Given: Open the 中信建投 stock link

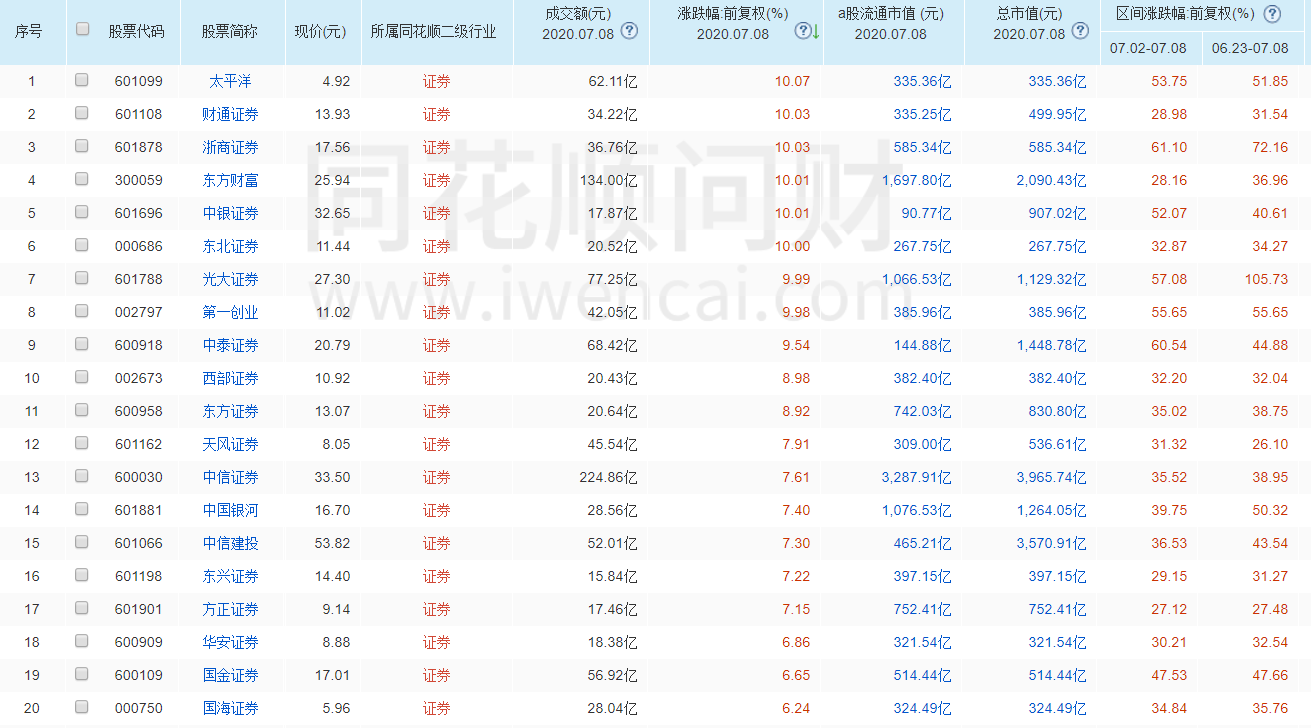Looking at the screenshot, I should [x=230, y=543].
